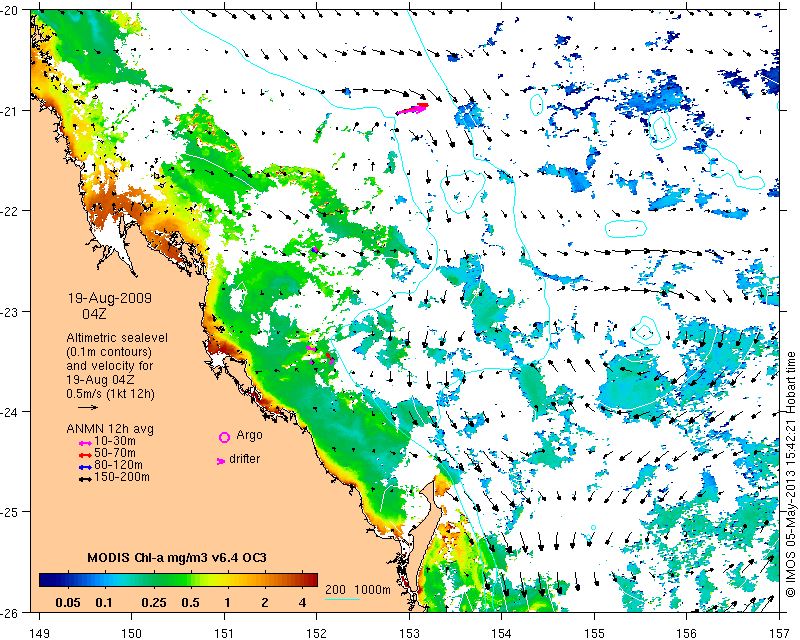Click the ANMN 12h avg heading
Viewport: 800px width, 640px height.
coord(110,429)
